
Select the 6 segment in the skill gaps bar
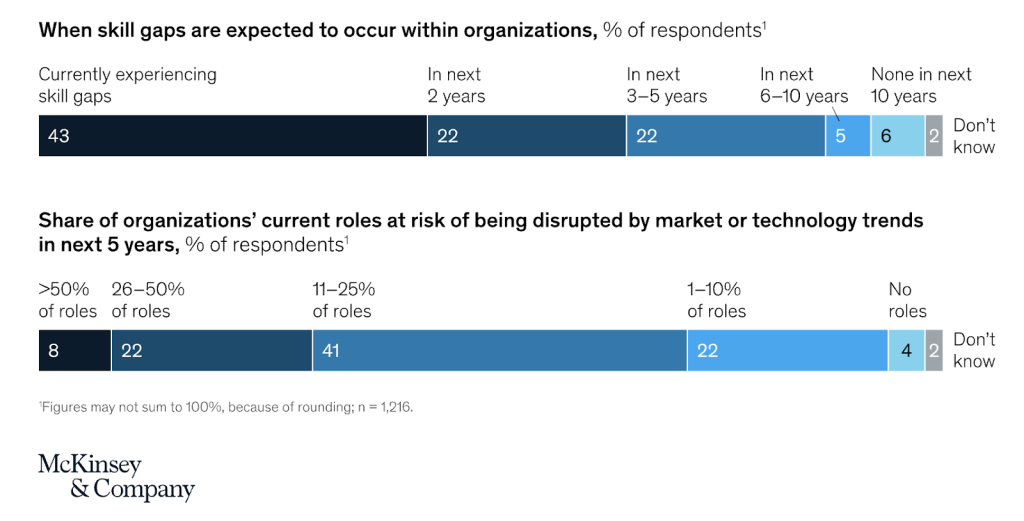(x=897, y=136)
